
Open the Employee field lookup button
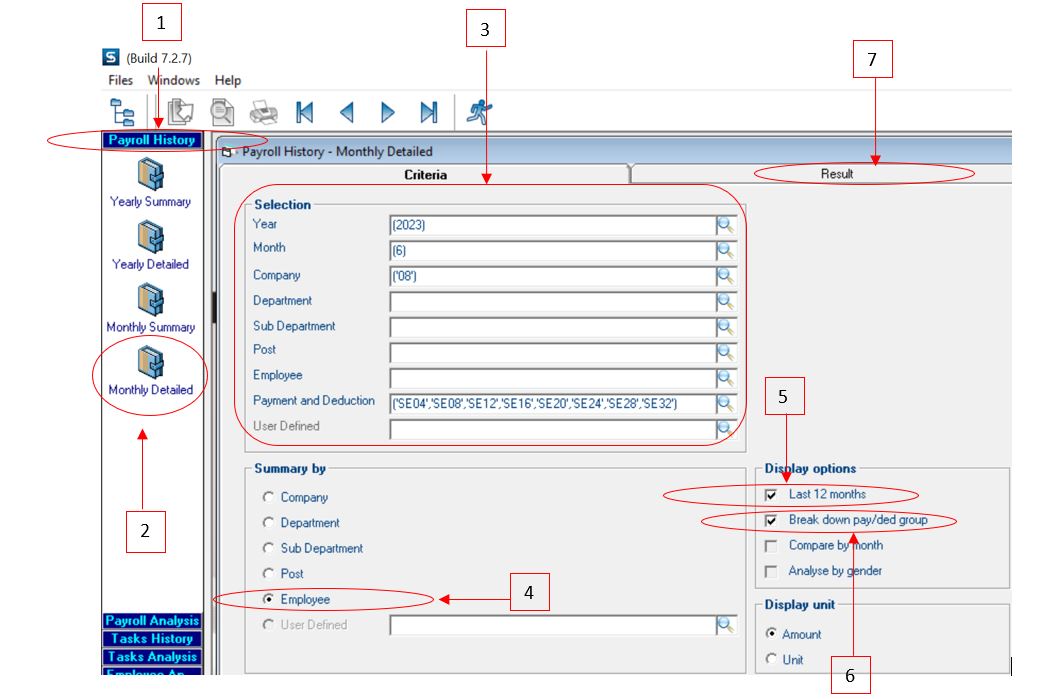pos(725,378)
